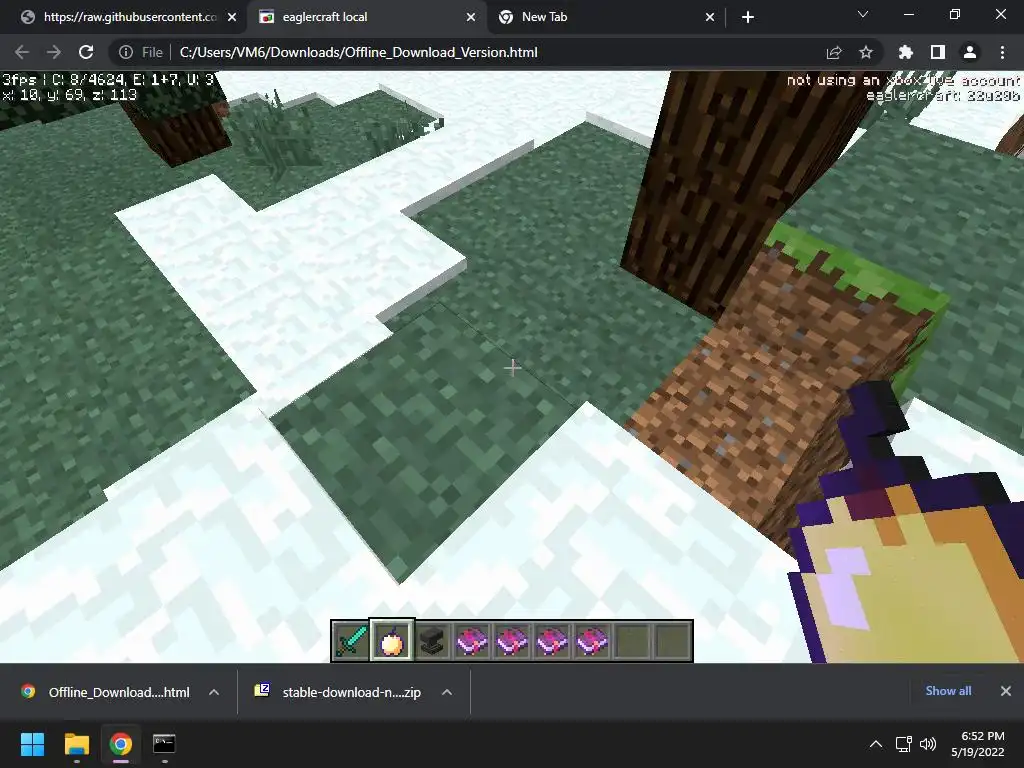Open a new browser tab
1024x768 pixels.
pyautogui.click(x=748, y=17)
